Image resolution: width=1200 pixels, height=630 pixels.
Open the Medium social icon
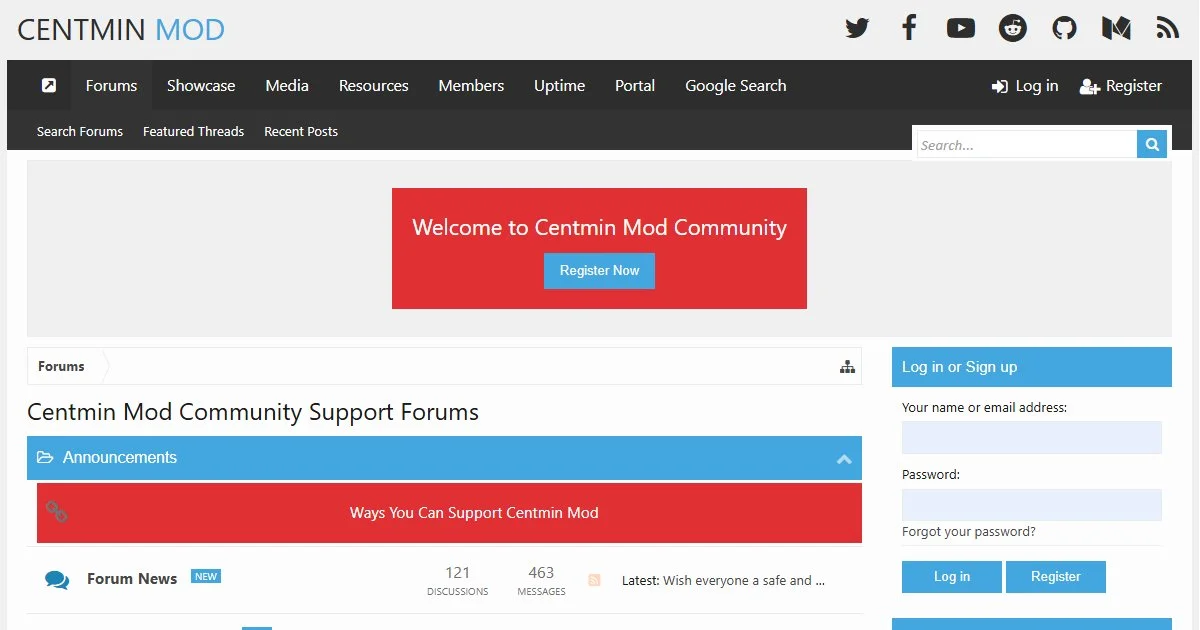point(1116,28)
